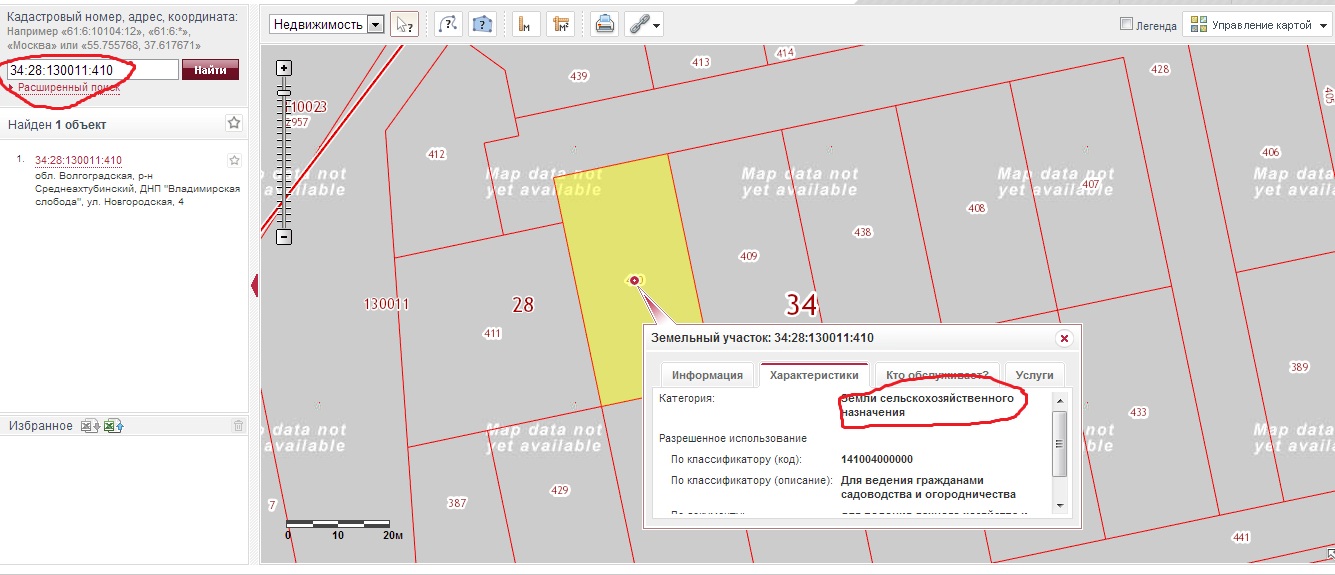Screen dimensions: 1335x575
Task: Activate the identify by polygon tool
Action: [483, 25]
